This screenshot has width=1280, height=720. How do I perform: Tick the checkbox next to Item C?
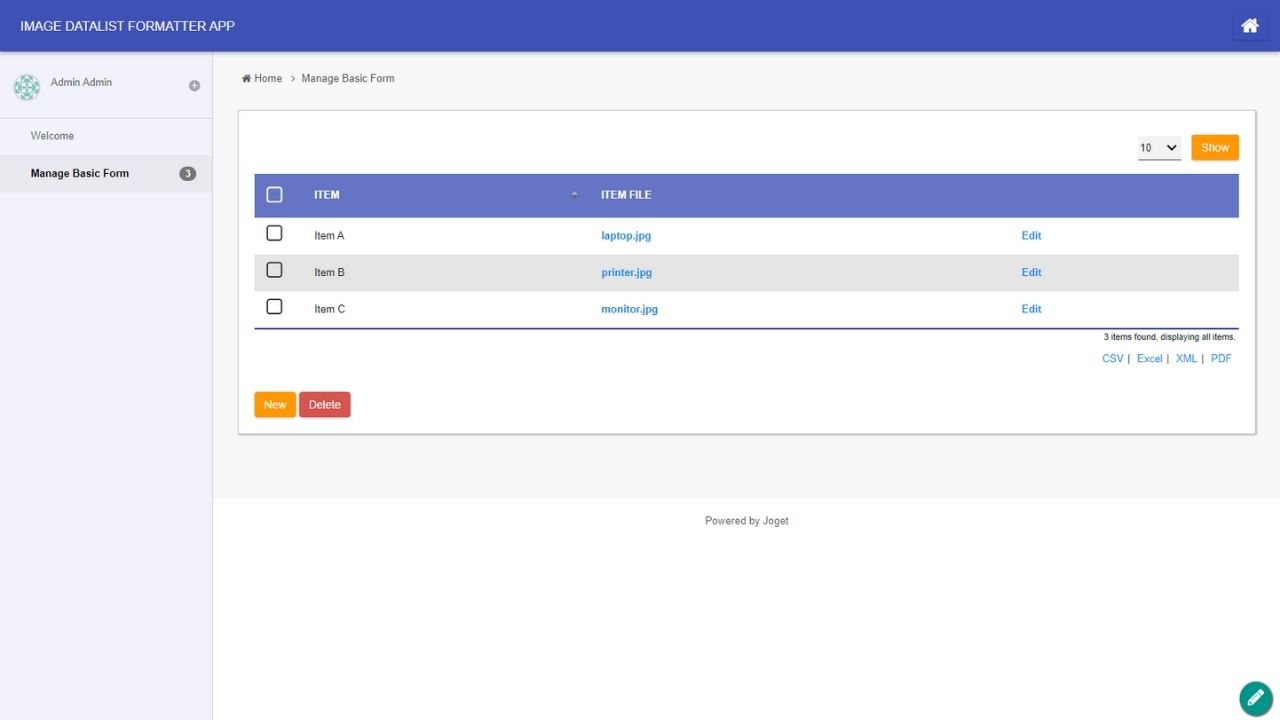click(274, 307)
